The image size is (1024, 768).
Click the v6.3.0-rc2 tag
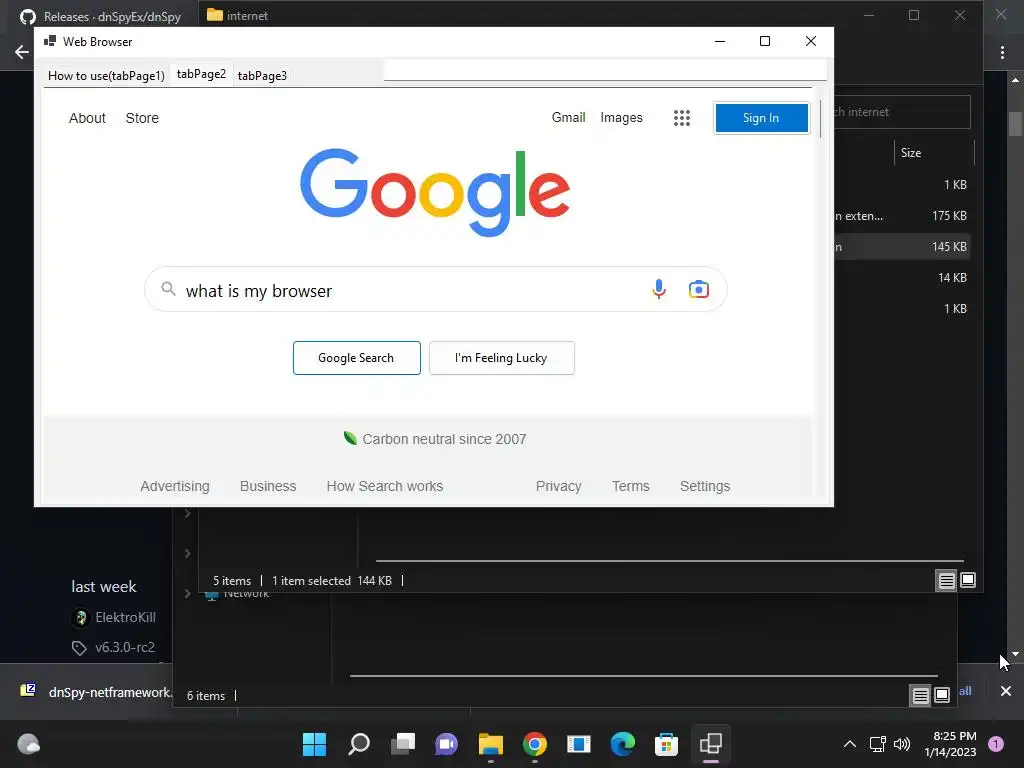(125, 647)
